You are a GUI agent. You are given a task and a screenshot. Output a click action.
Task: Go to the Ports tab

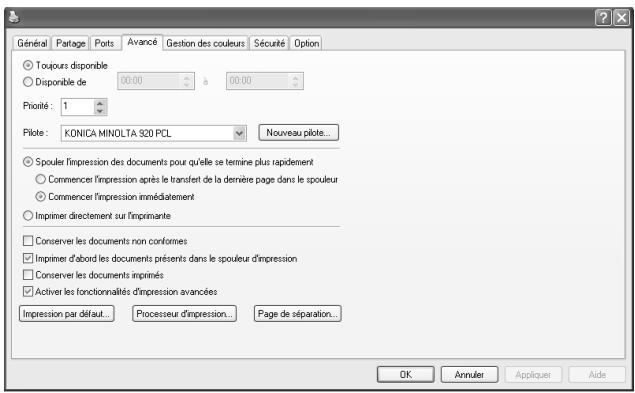104,43
